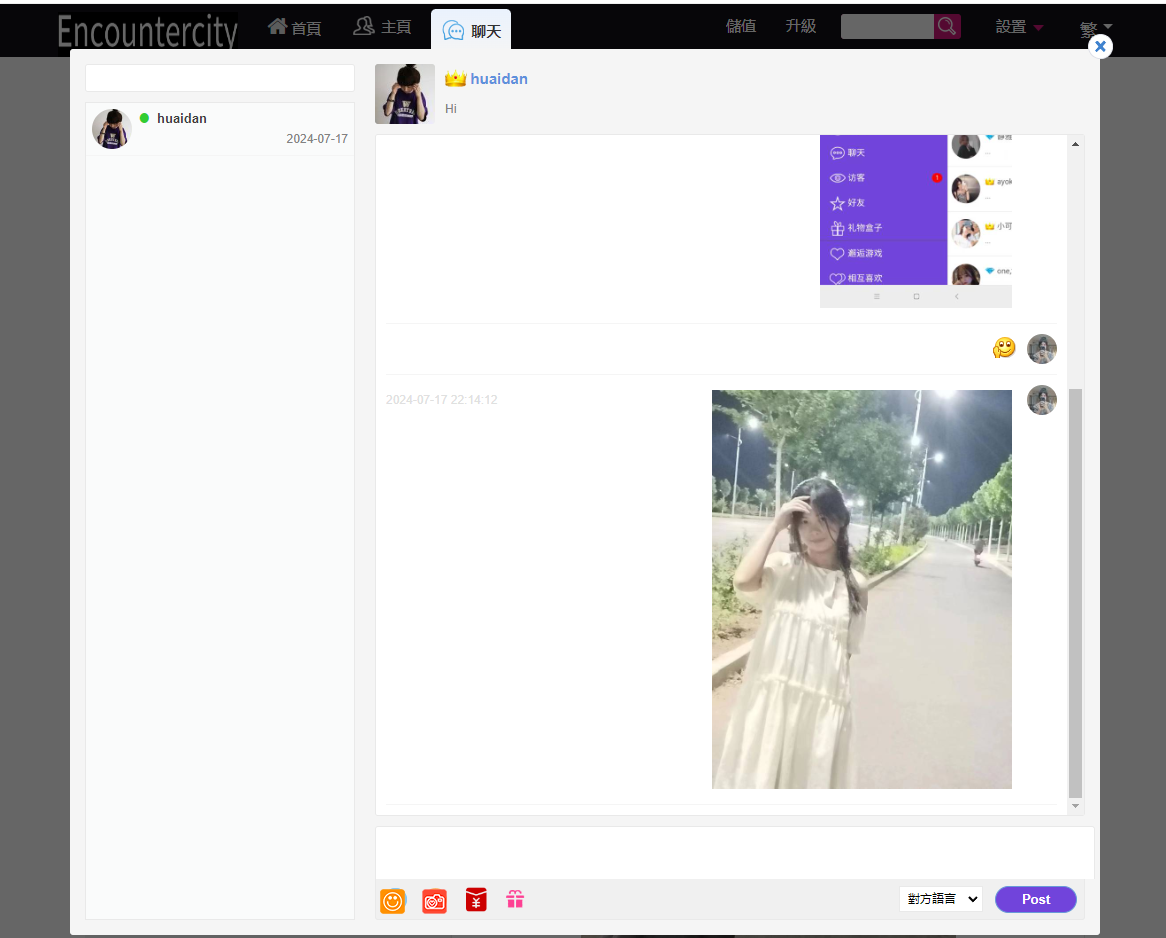Click the red camera photo upload icon
1166x938 pixels.
(434, 901)
